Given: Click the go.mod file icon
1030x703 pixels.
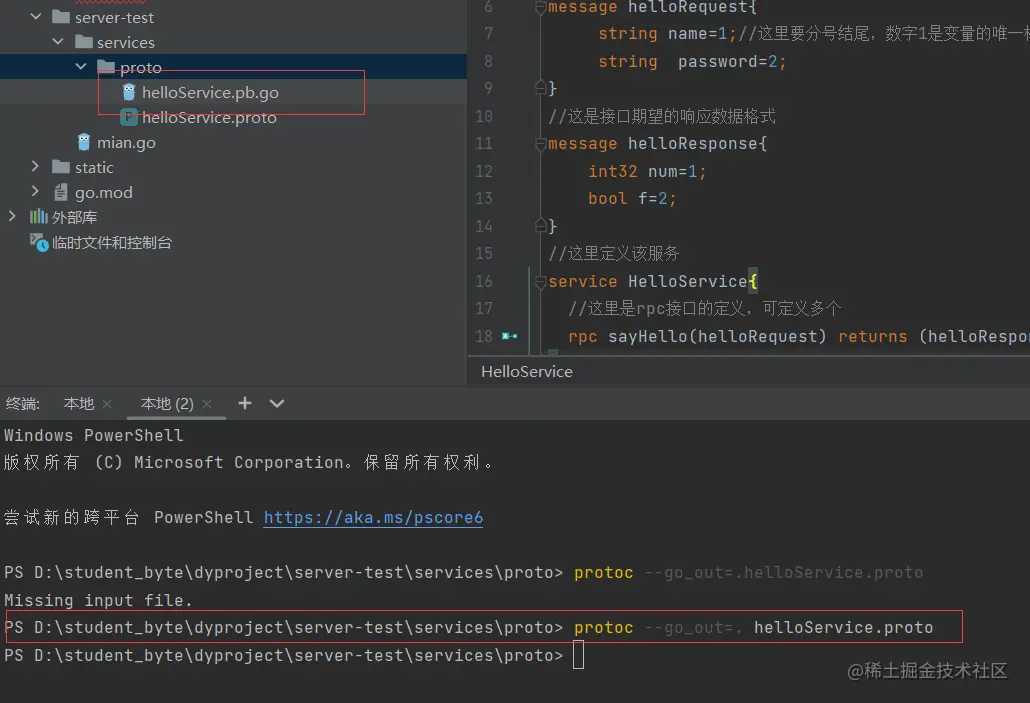Looking at the screenshot, I should (63, 192).
